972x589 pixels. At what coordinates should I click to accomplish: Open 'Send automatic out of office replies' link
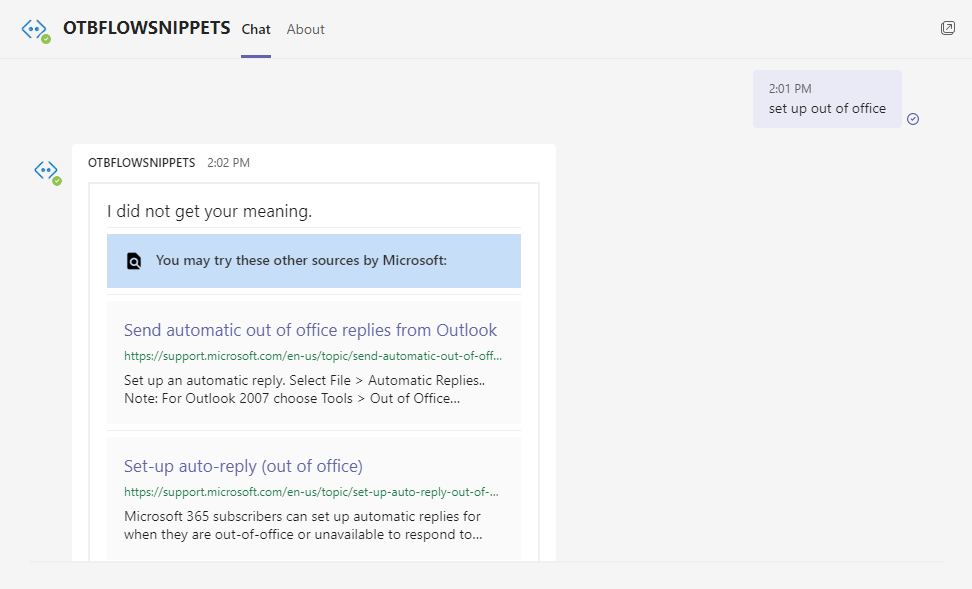pos(310,330)
